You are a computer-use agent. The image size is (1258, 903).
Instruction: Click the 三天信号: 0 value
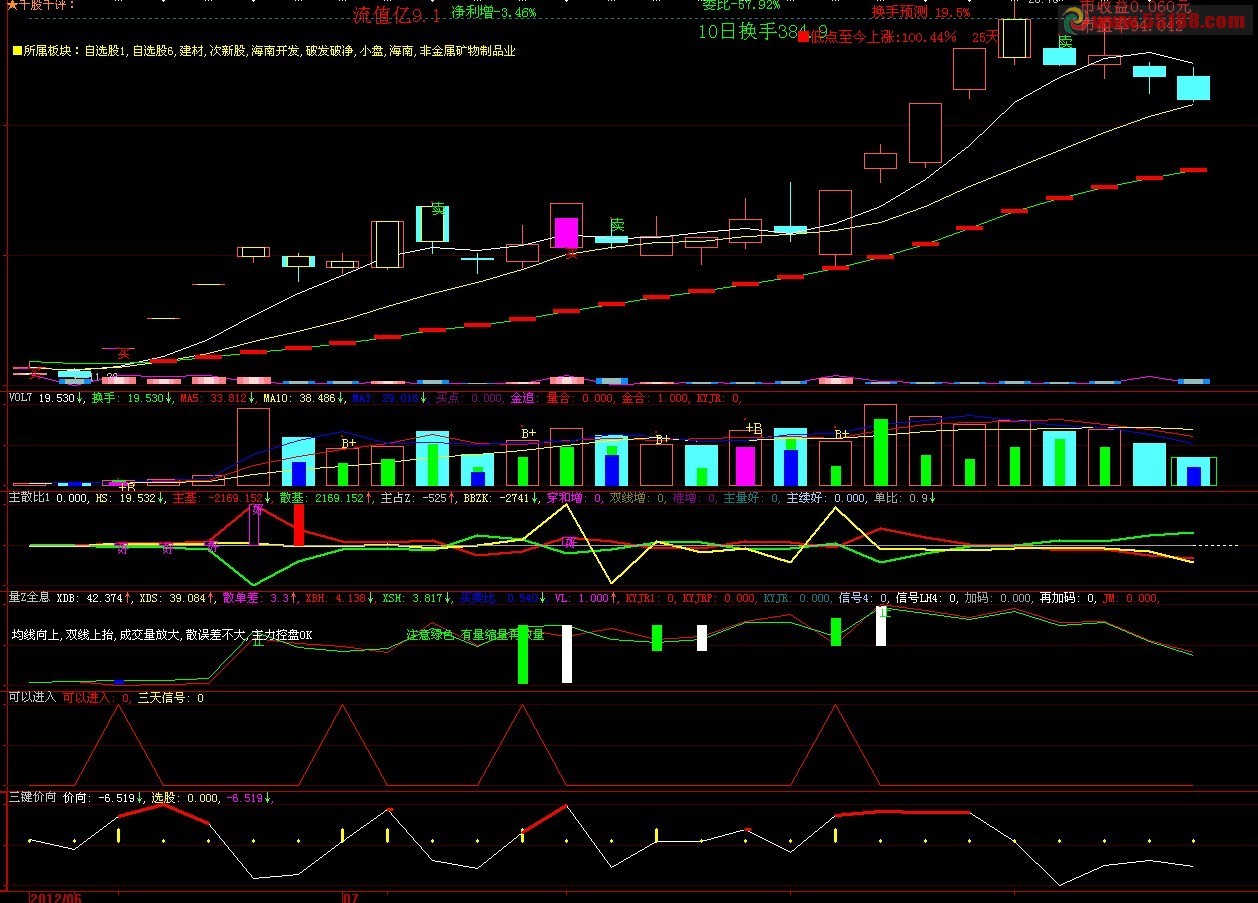(170, 697)
